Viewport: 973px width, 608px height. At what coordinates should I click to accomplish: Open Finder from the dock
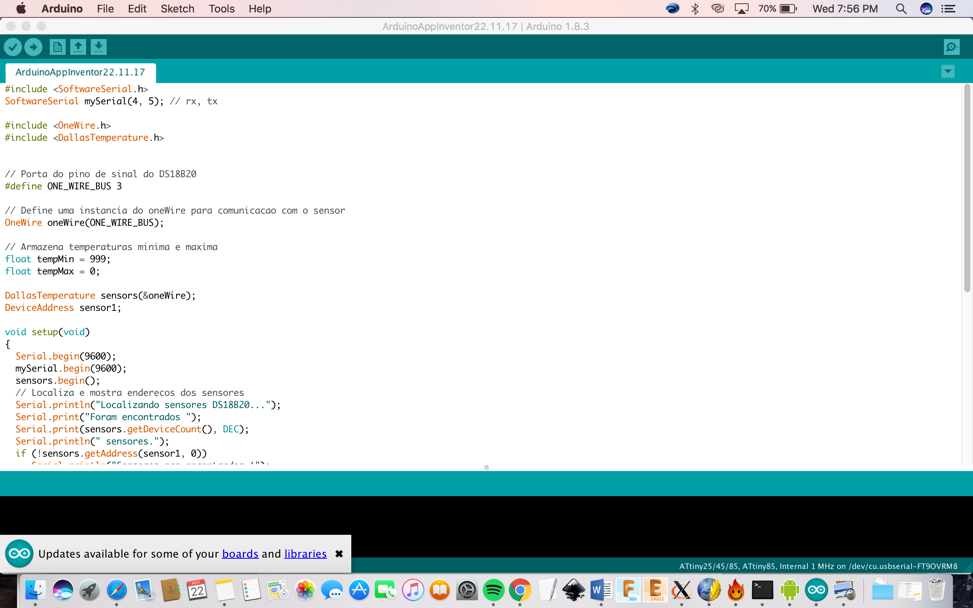pyautogui.click(x=35, y=589)
